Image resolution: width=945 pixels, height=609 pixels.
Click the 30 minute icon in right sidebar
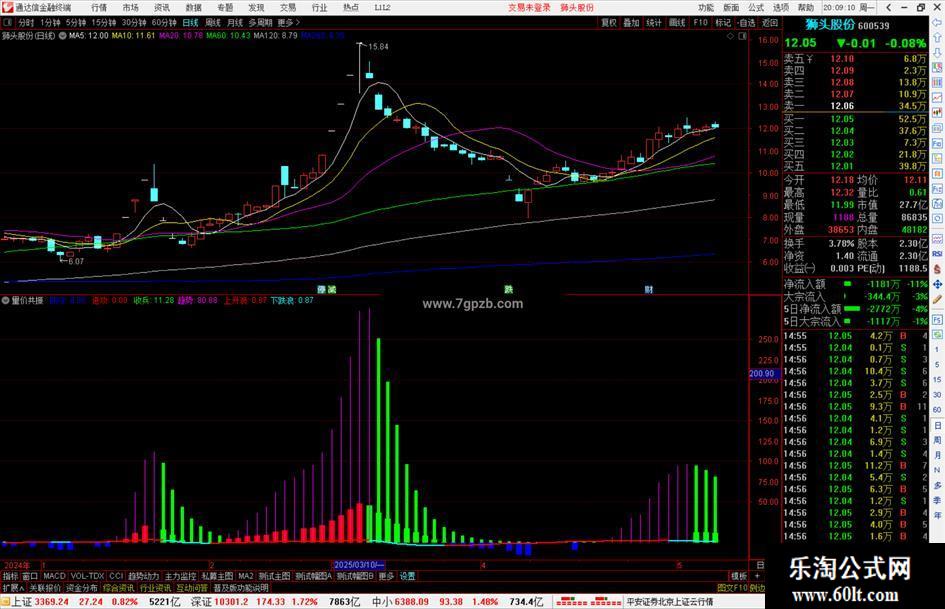tap(937, 395)
